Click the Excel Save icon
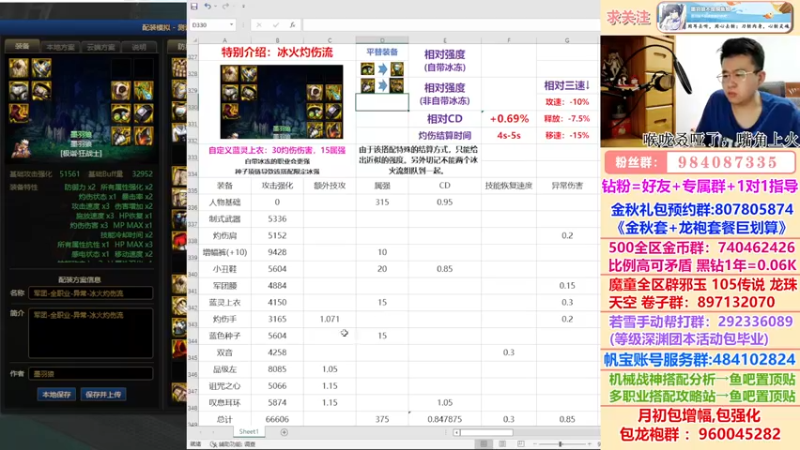 tap(194, 6)
